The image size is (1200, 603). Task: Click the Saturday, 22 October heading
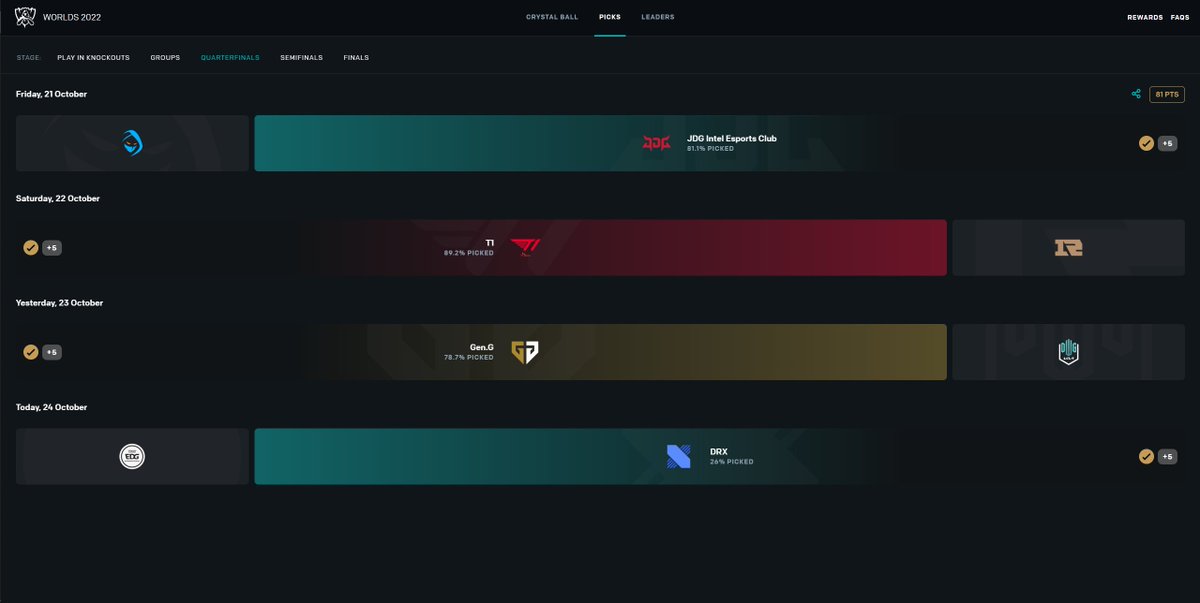tap(58, 198)
